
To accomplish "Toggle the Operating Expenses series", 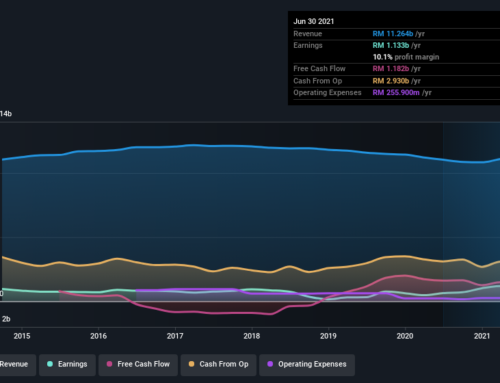I will [307, 365].
